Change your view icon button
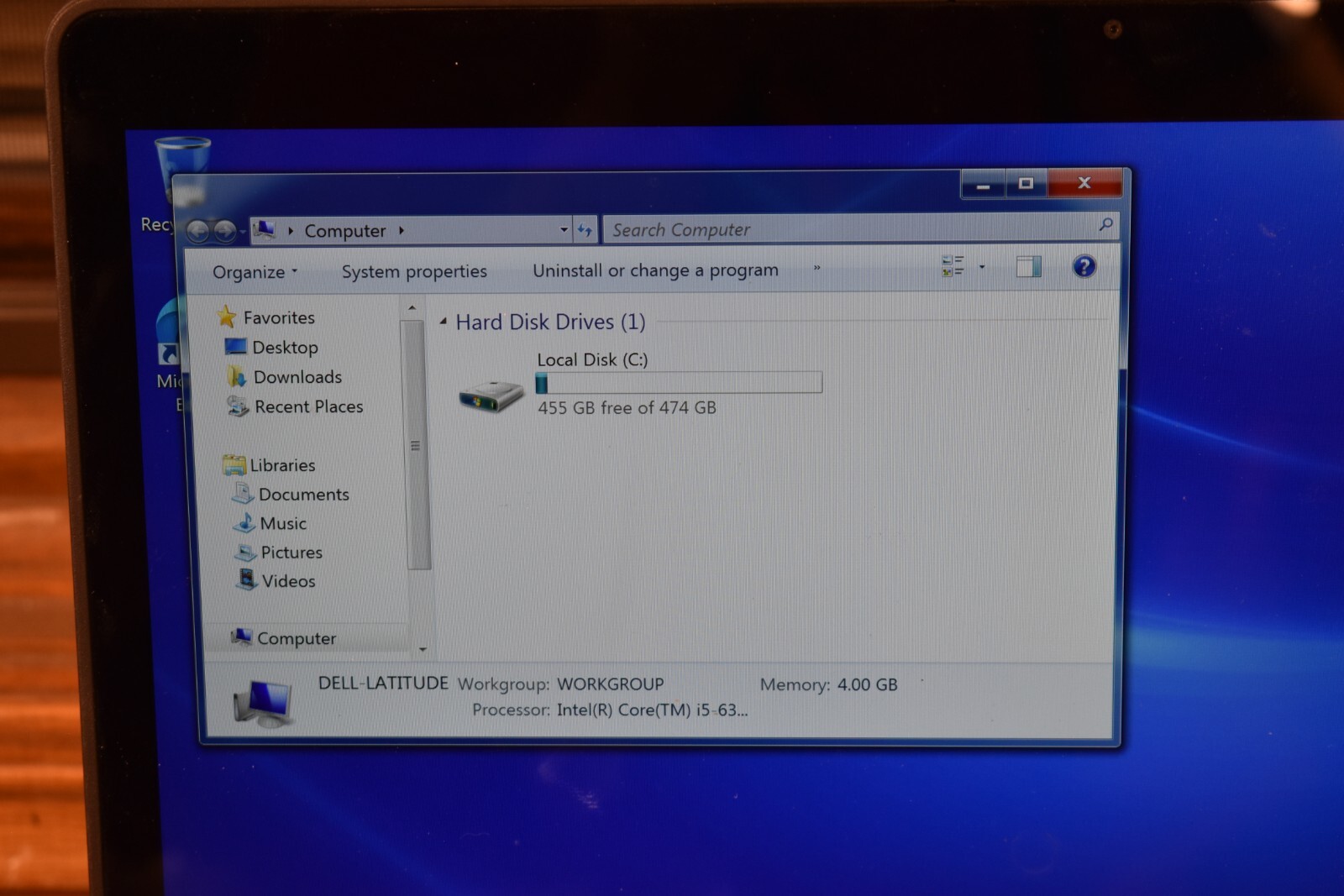This screenshot has height=896, width=1344. tap(953, 266)
